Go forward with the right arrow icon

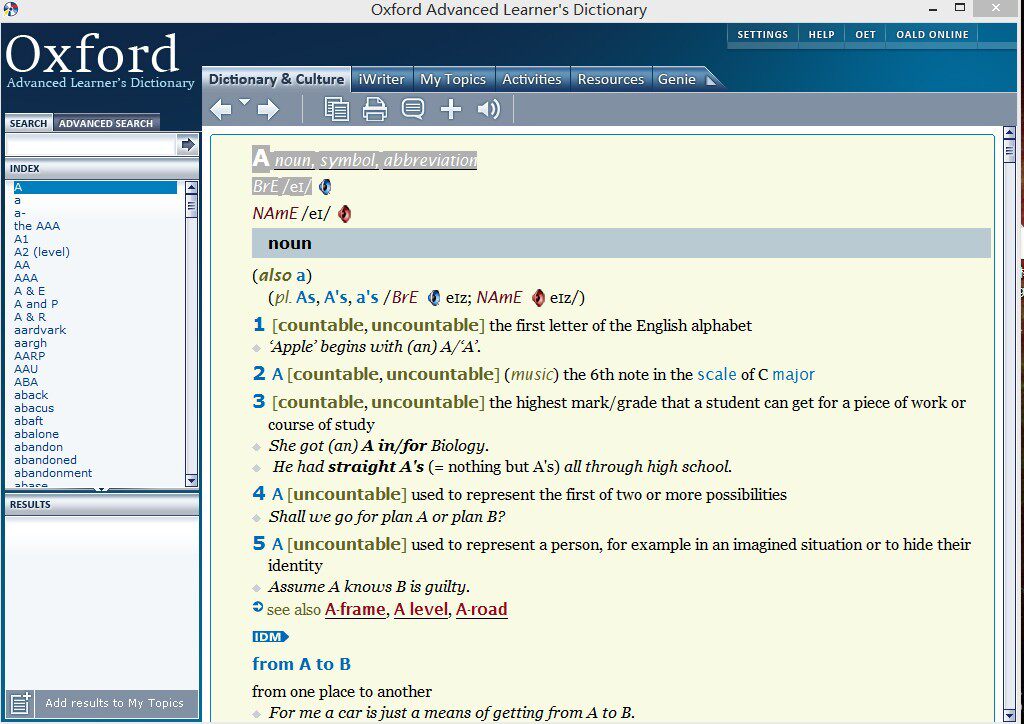(268, 109)
